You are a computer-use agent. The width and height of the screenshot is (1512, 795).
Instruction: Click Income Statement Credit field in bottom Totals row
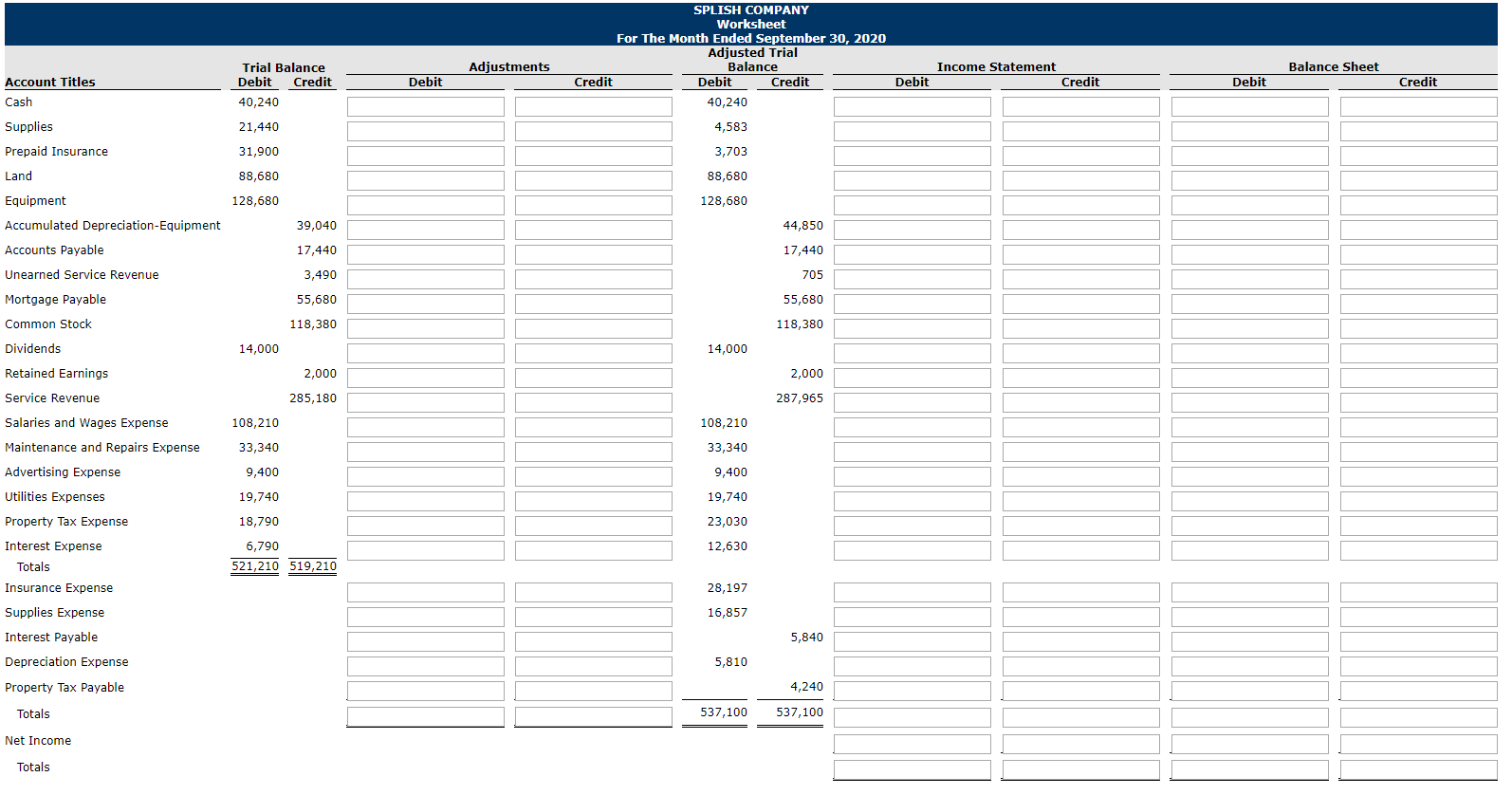pos(1081,770)
